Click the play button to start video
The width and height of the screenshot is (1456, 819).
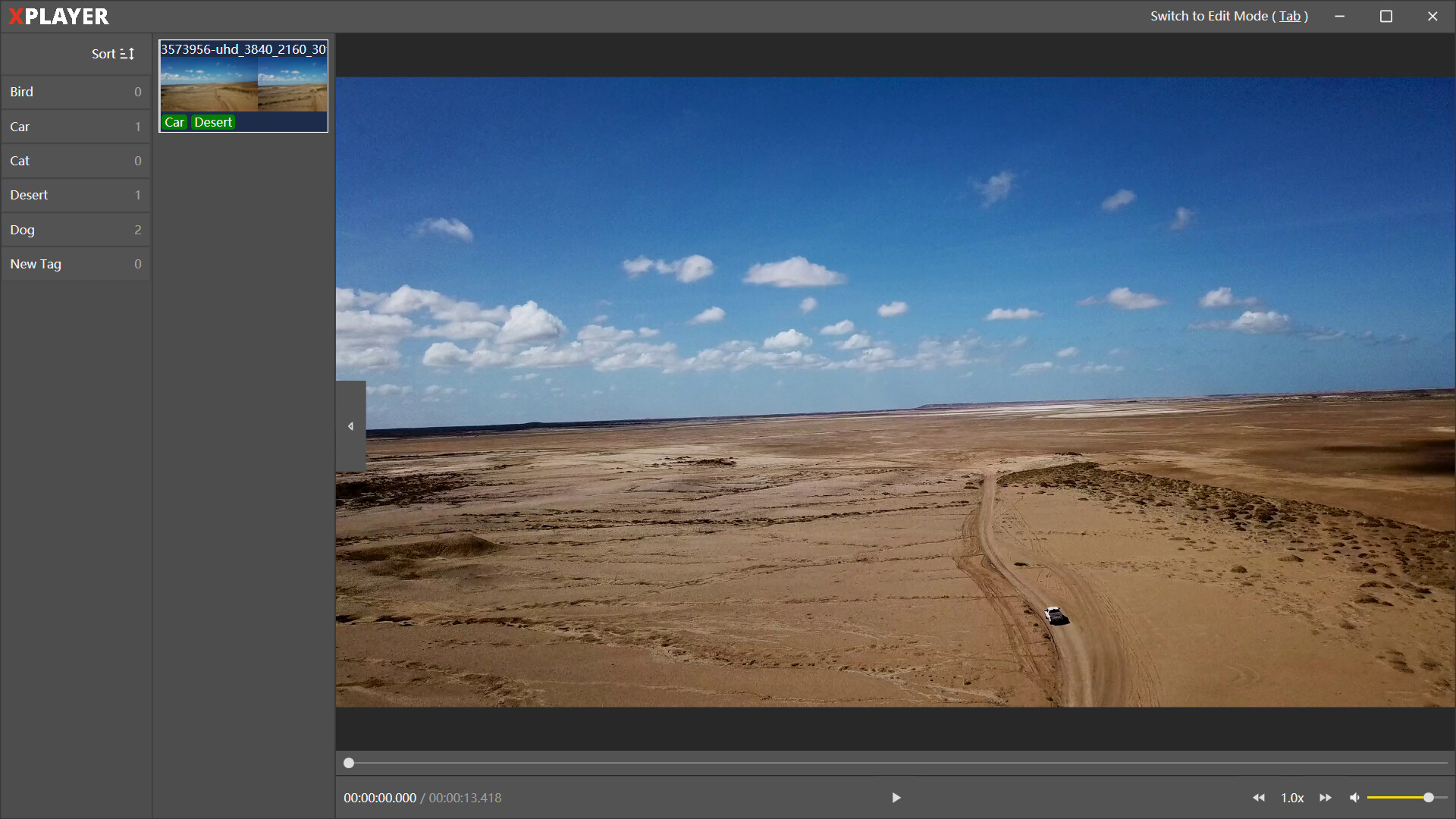(896, 797)
